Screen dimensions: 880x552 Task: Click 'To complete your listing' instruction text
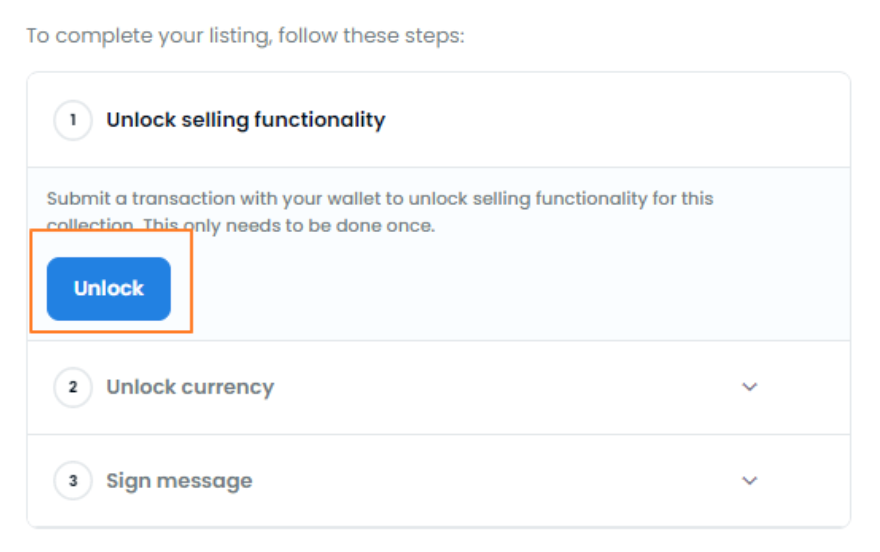(x=245, y=36)
